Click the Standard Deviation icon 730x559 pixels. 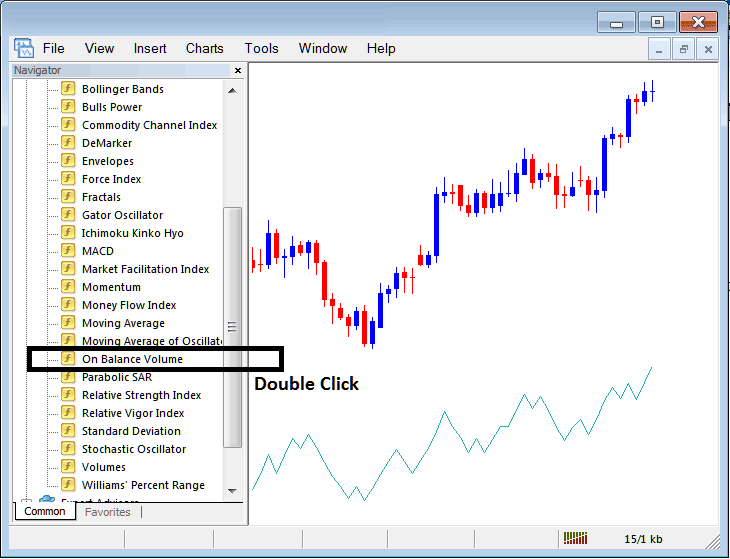(68, 431)
